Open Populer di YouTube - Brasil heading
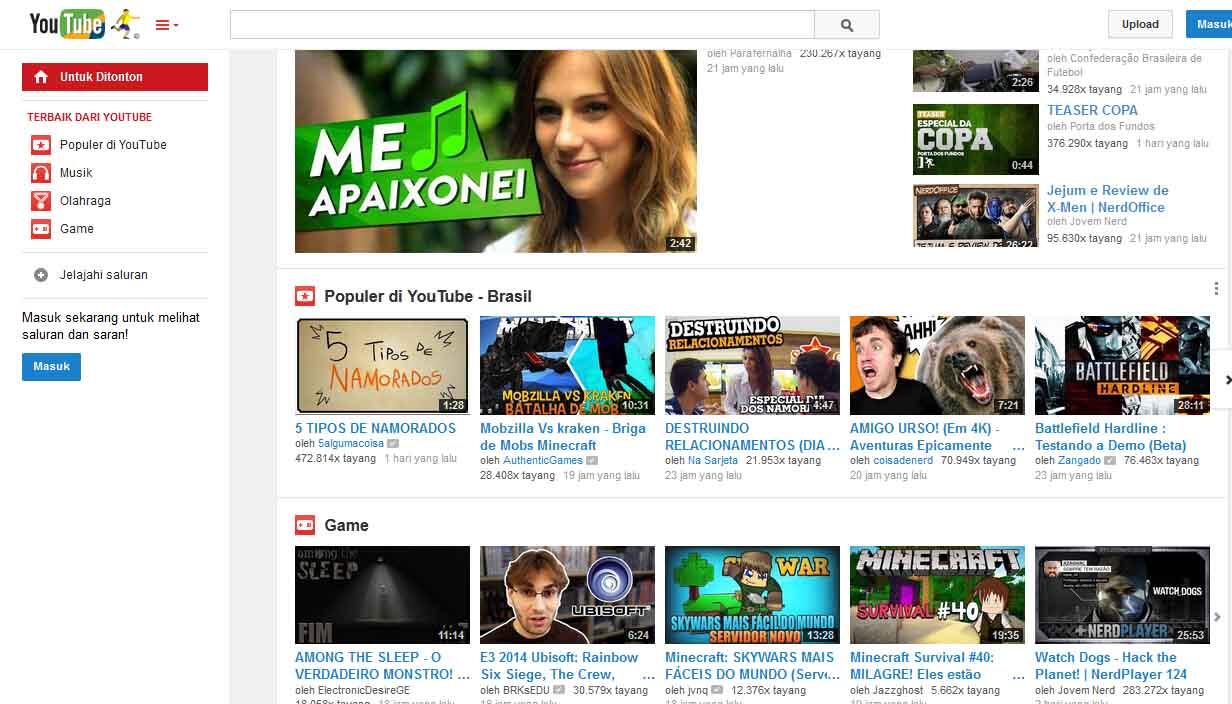The width and height of the screenshot is (1232, 704). [428, 297]
